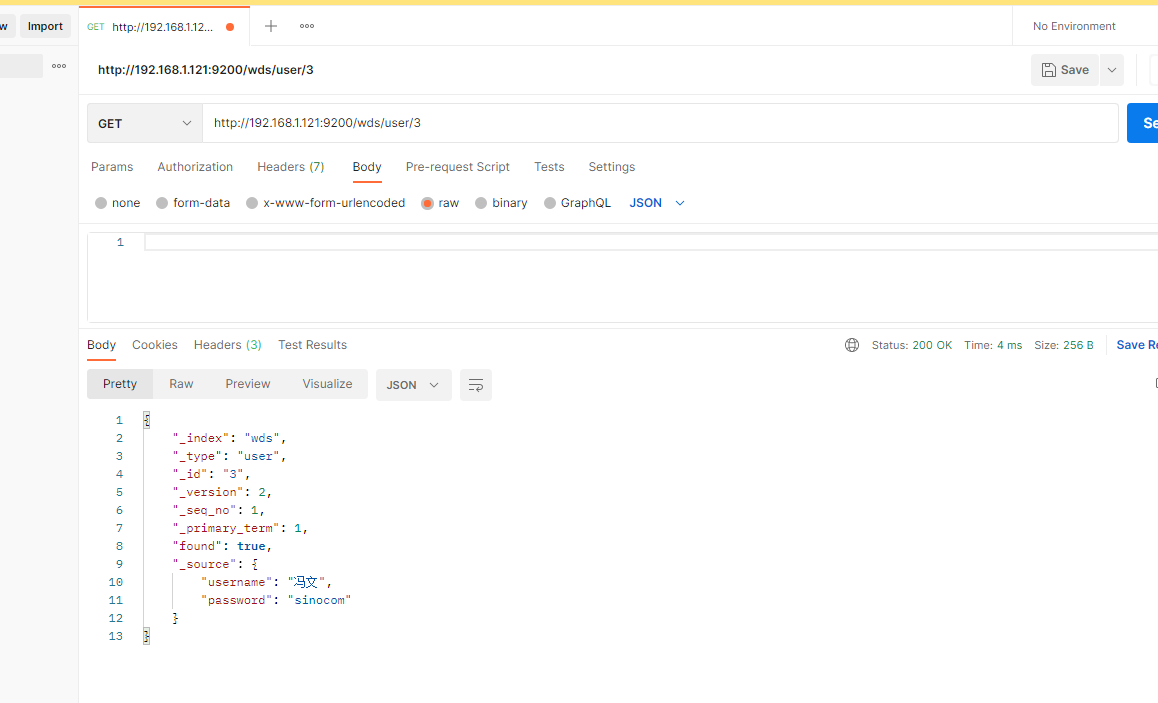Select the x-www-form-urlencoded radio option
Viewport: 1158px width, 703px height.
pyautogui.click(x=252, y=203)
